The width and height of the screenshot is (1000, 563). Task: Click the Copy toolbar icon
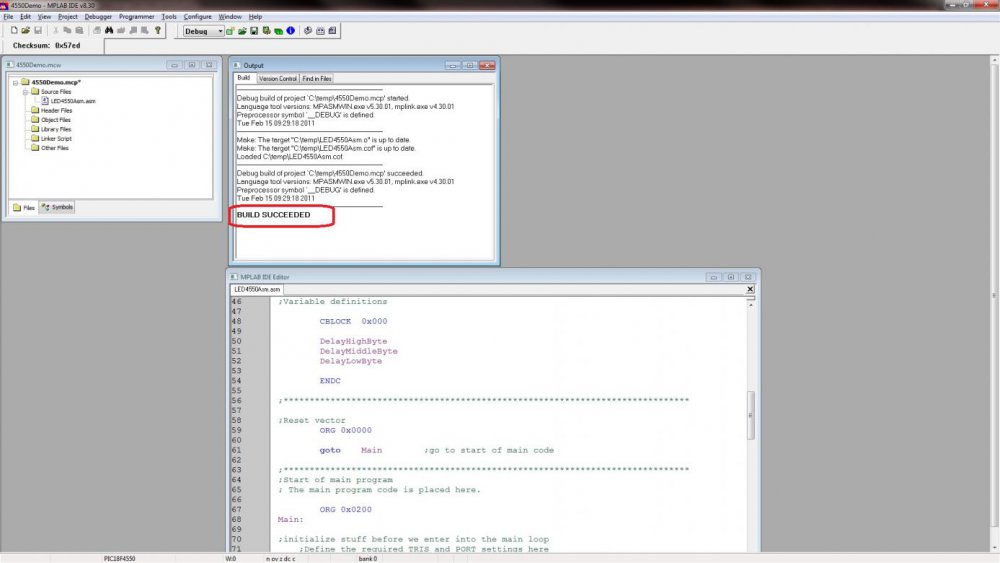[x=67, y=31]
